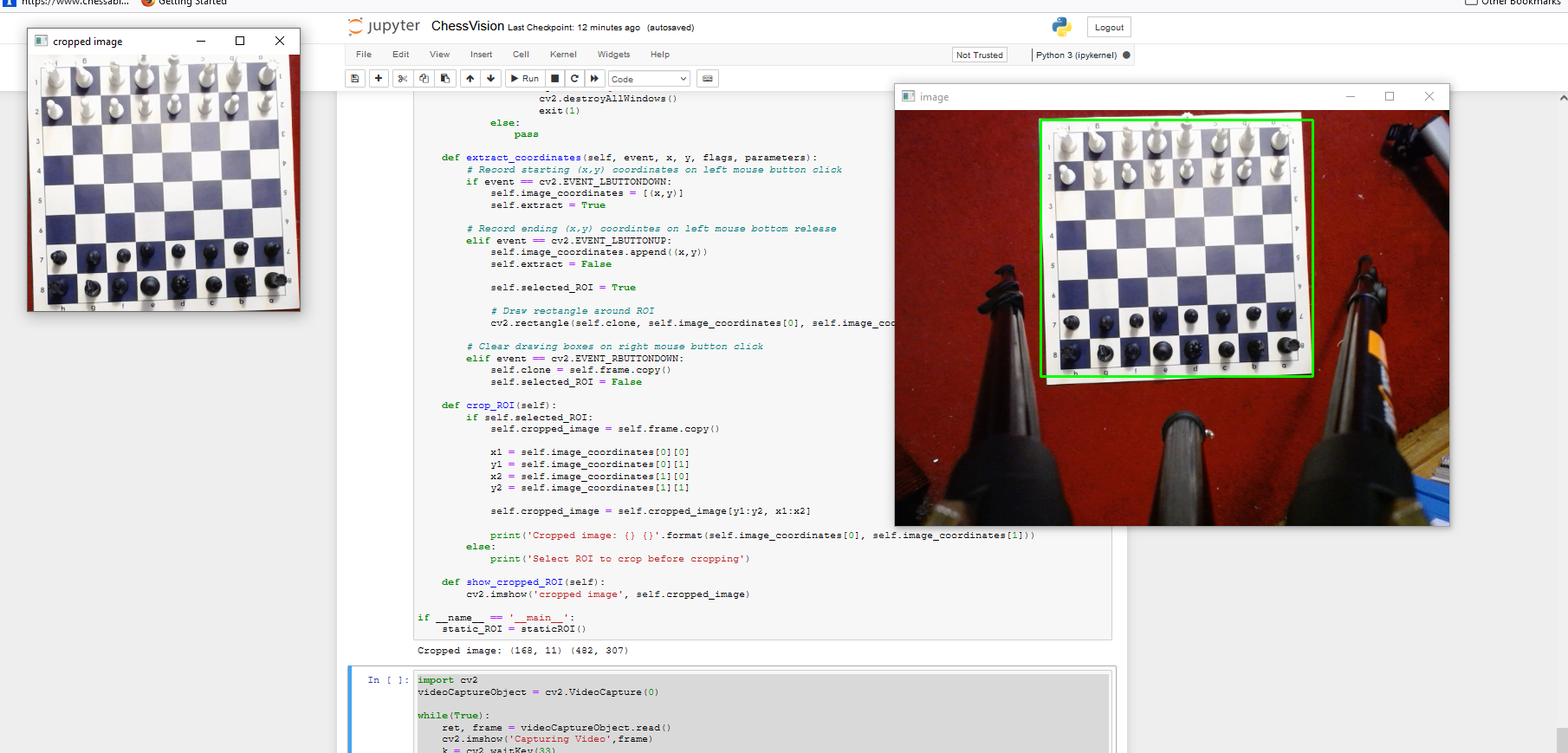Insert a cell below with the plus icon
This screenshot has width=1568, height=753.
(x=379, y=79)
